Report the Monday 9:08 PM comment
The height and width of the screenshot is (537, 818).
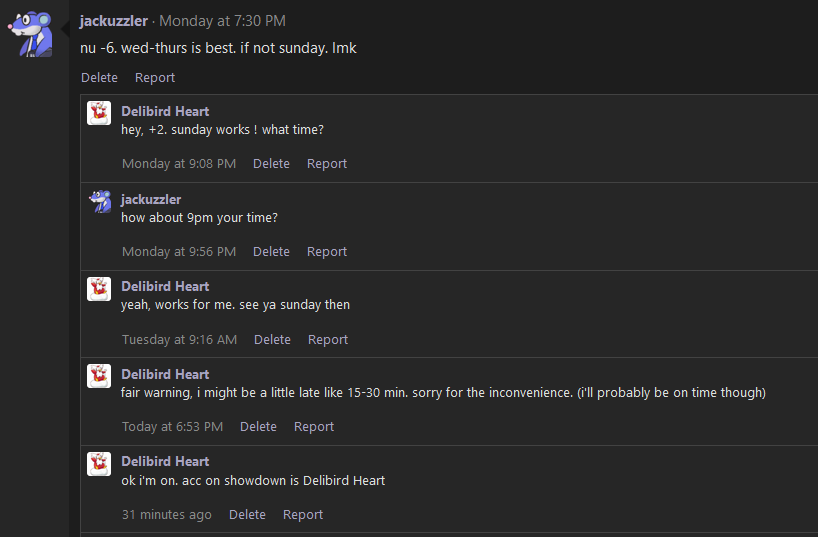[327, 164]
